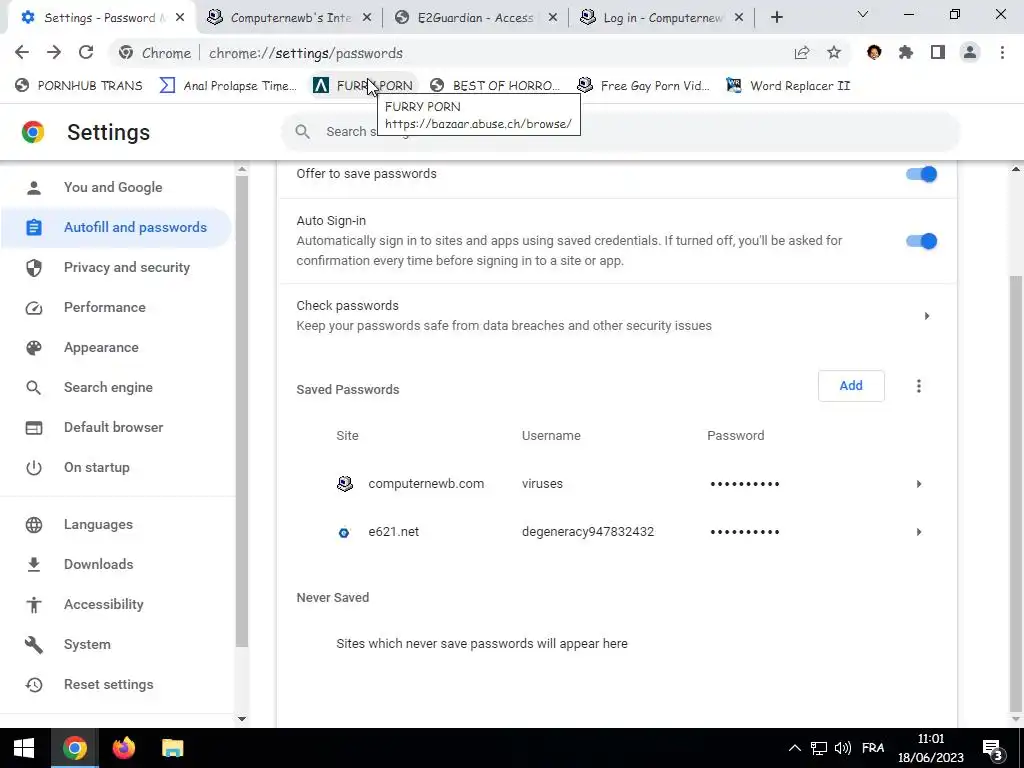Toggle the Auto Sign-in switch
The height and width of the screenshot is (768, 1024).
[921, 241]
